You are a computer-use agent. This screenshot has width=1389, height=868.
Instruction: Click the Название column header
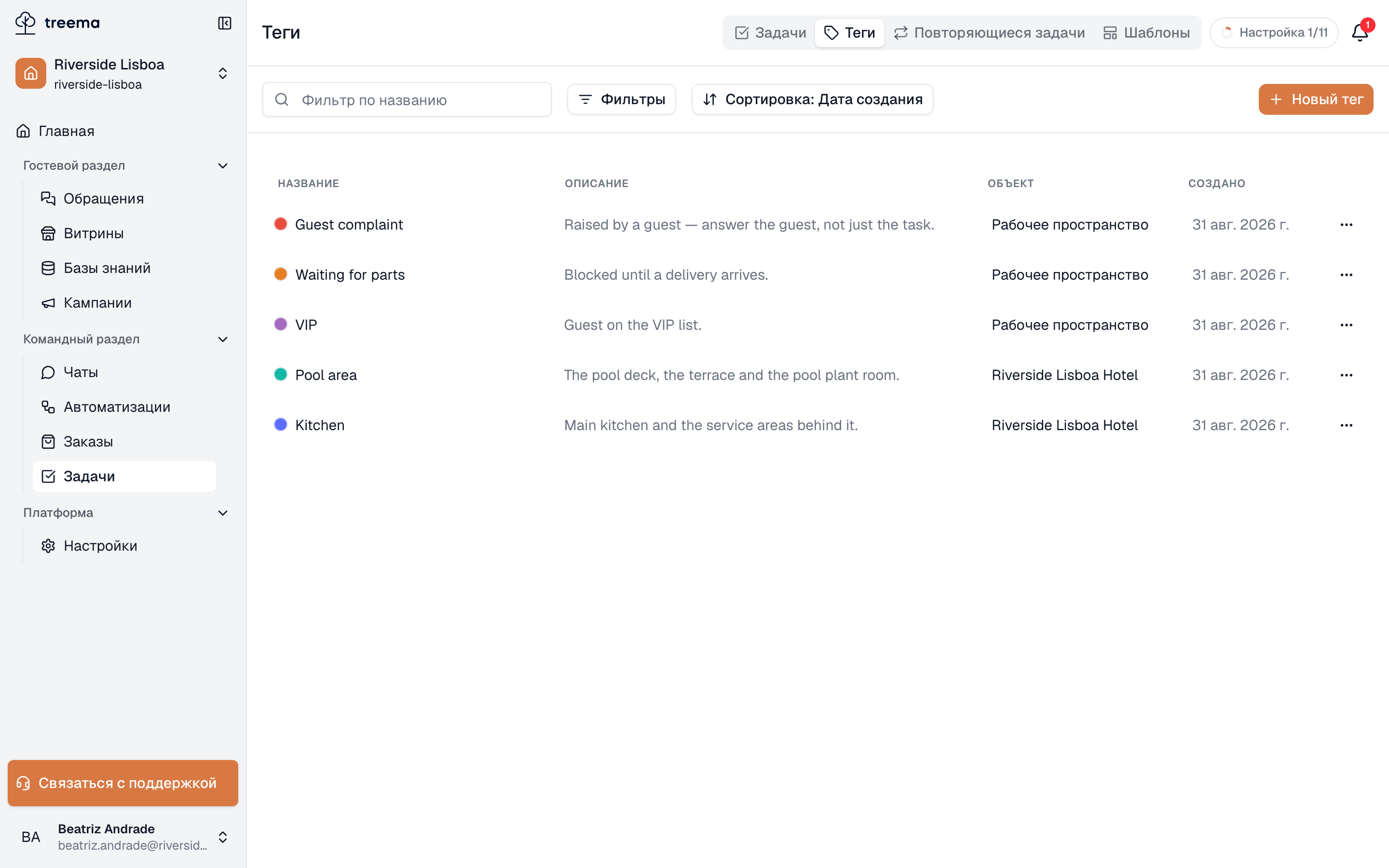tap(308, 183)
